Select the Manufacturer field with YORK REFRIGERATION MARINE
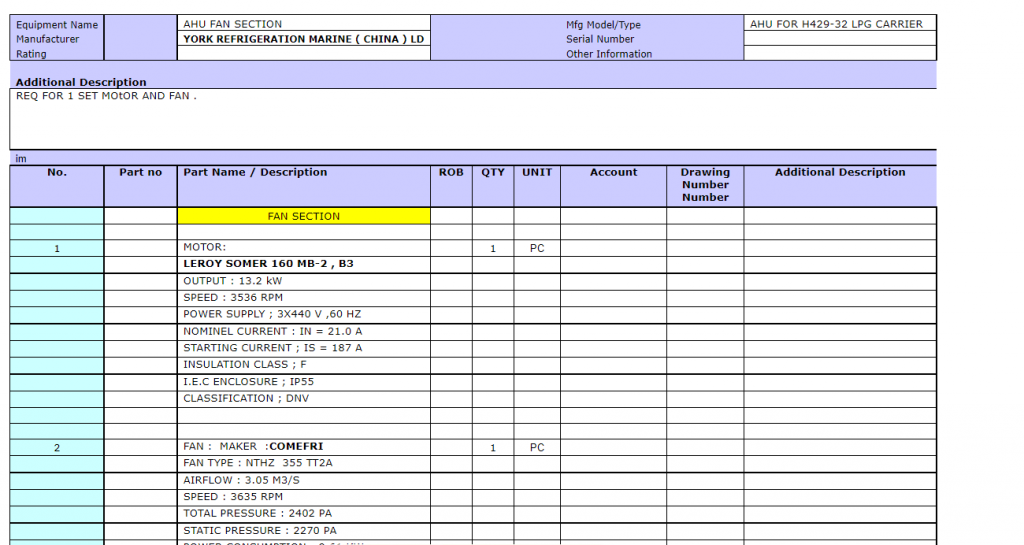This screenshot has height=545, width=1024. [x=303, y=39]
